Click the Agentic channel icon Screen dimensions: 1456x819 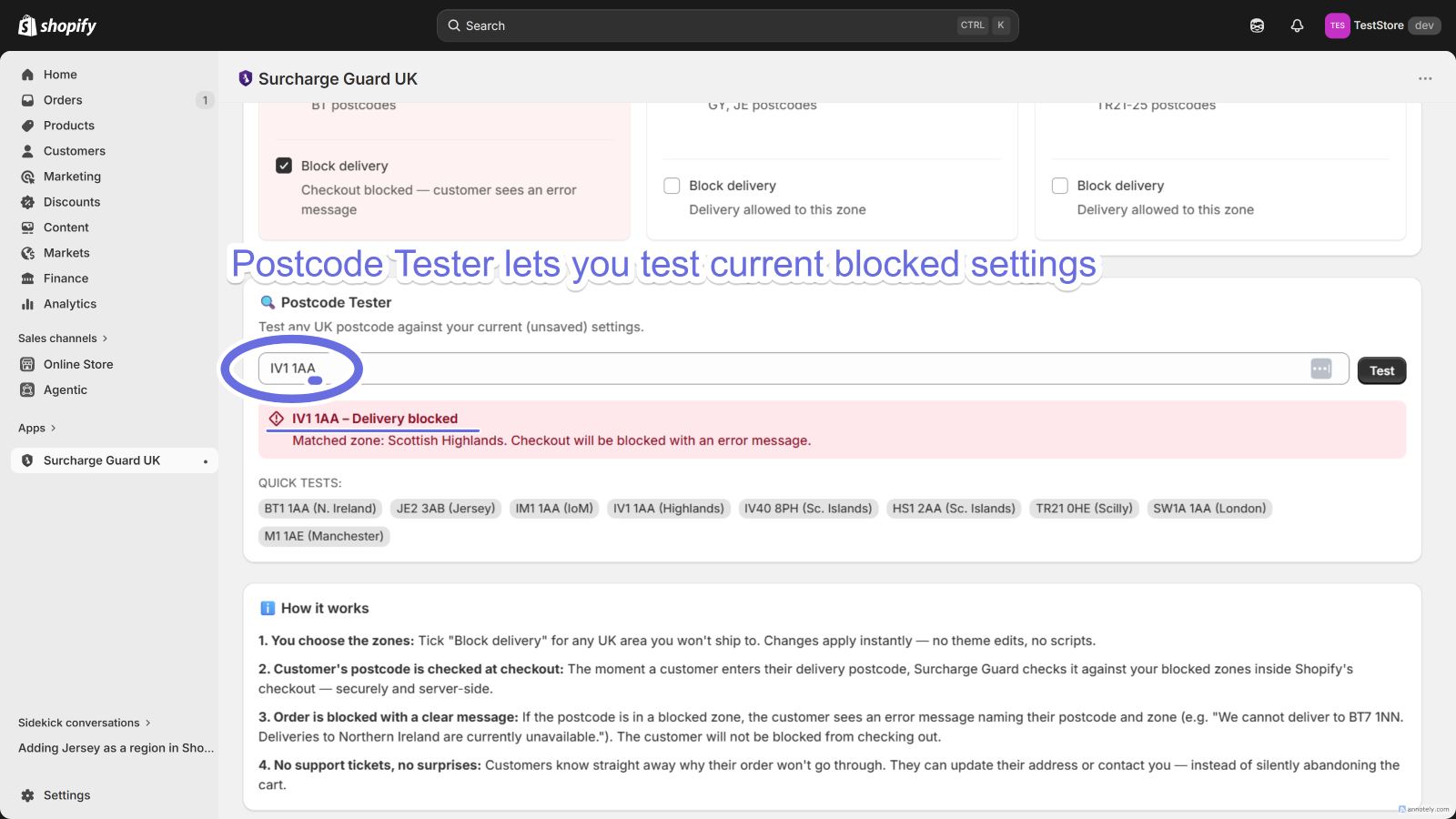pyautogui.click(x=27, y=389)
